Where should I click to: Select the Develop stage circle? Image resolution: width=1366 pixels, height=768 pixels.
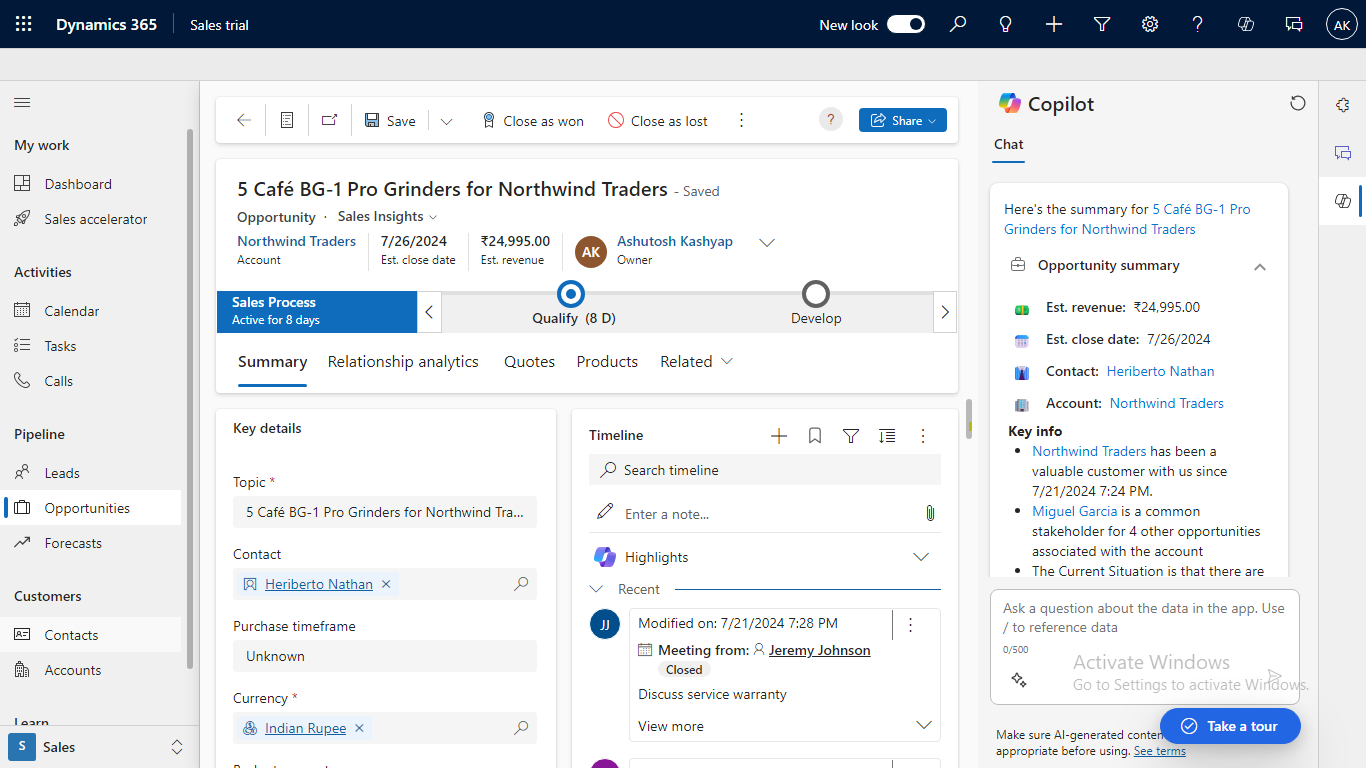816,294
